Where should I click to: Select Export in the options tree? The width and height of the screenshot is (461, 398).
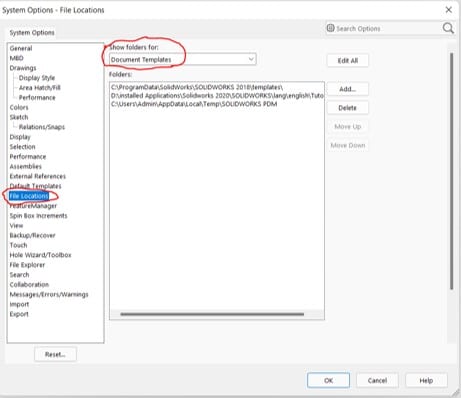click(x=19, y=314)
